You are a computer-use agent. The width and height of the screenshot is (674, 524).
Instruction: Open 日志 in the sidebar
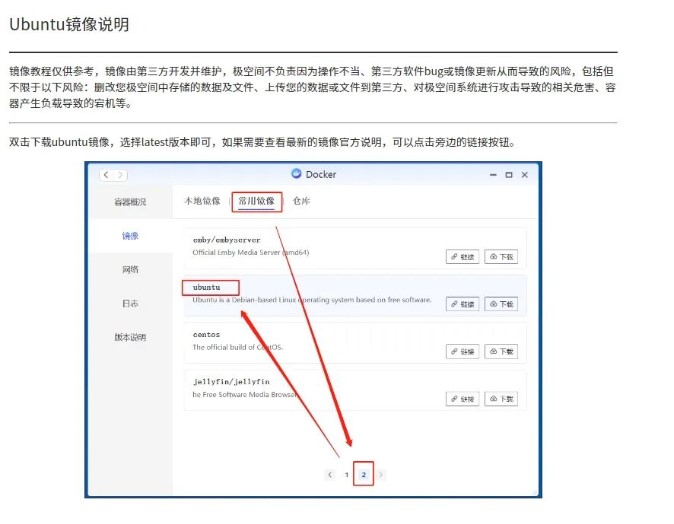click(x=130, y=303)
